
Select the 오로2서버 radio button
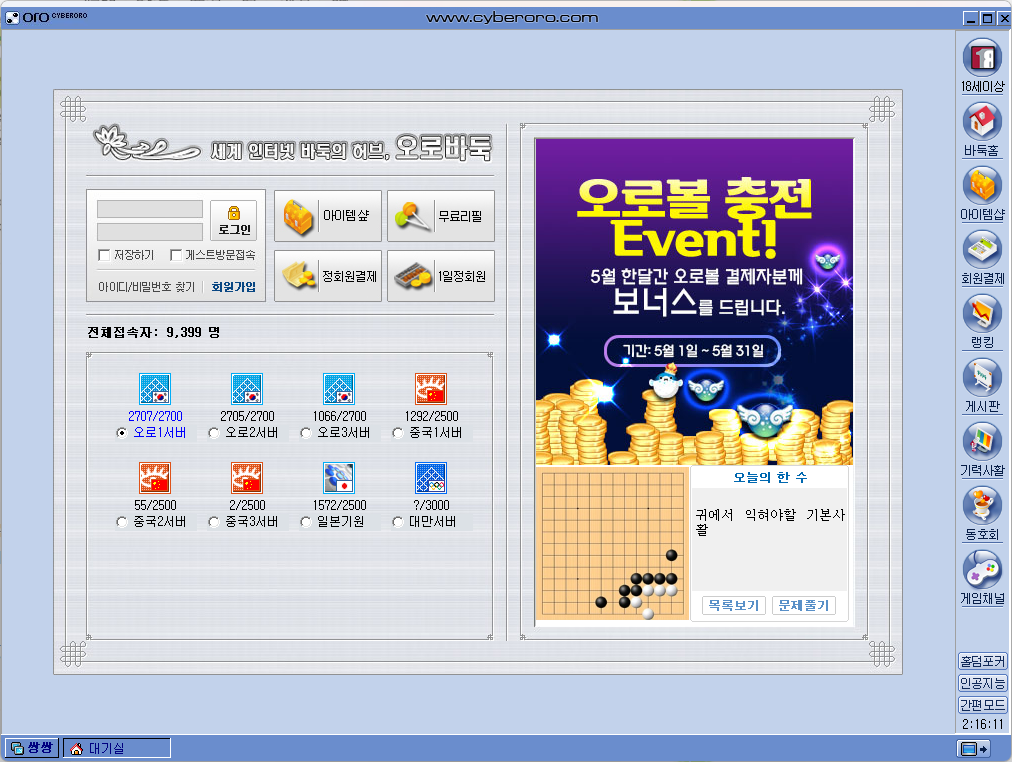pos(214,433)
